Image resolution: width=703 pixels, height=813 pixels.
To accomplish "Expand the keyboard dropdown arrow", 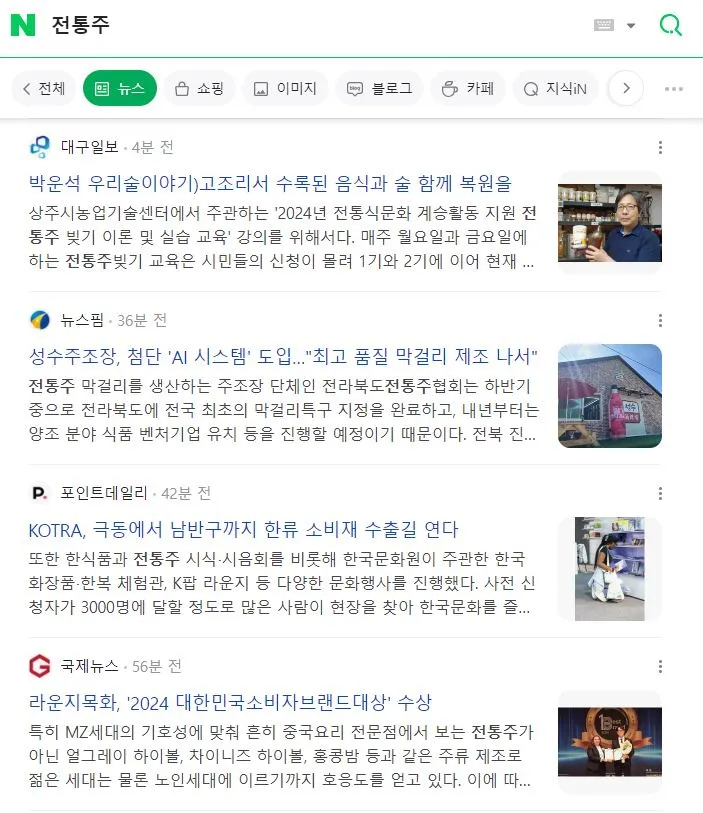I will click(631, 25).
